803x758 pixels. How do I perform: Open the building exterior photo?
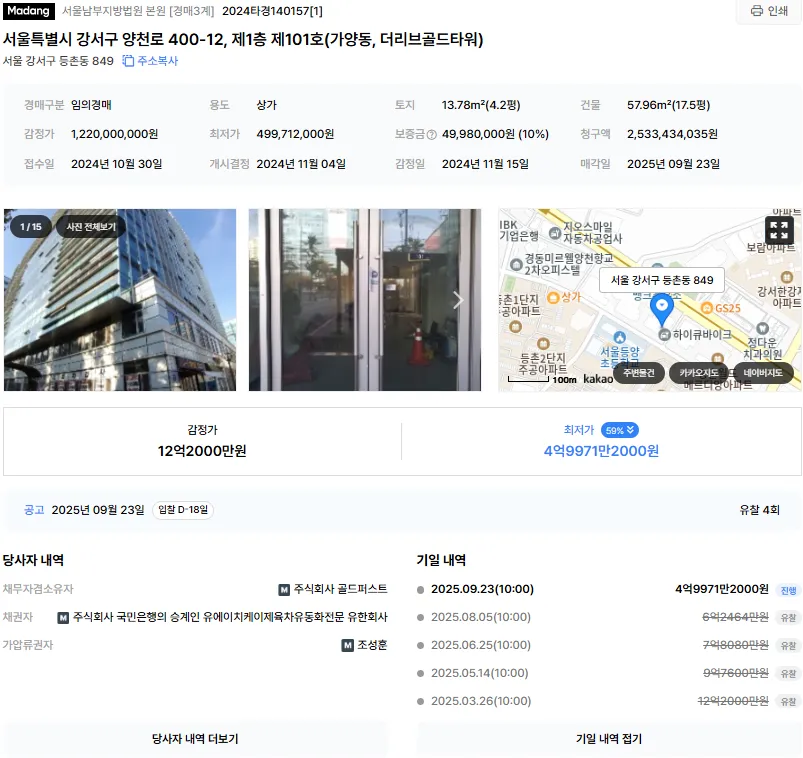click(120, 300)
